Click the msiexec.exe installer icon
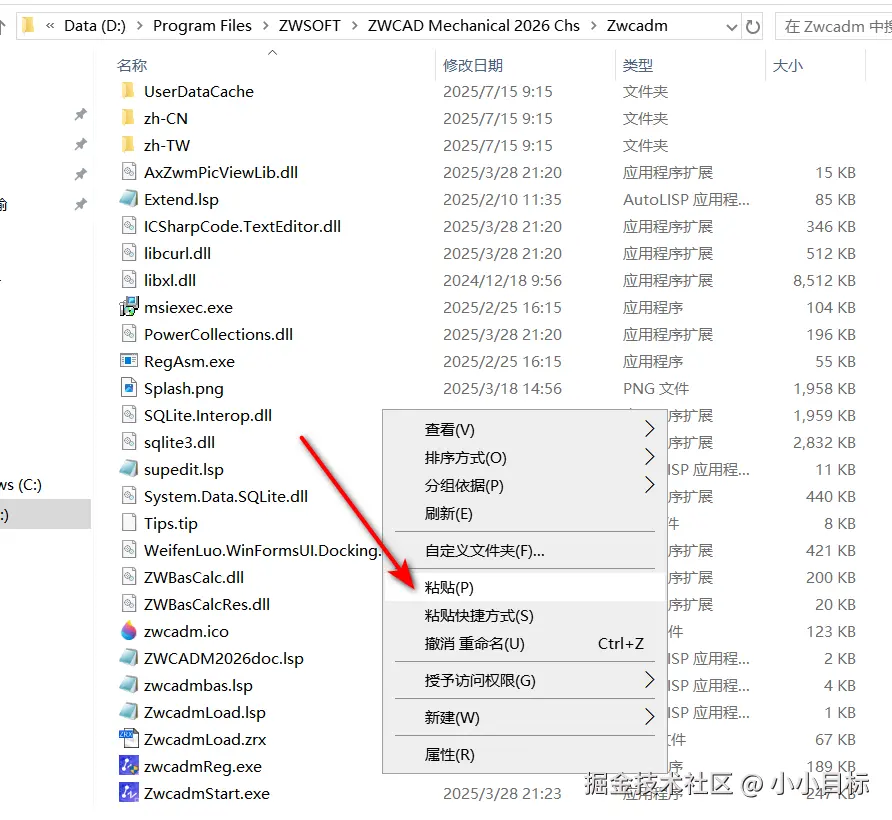Viewport: 892px width, 820px height. [x=129, y=307]
